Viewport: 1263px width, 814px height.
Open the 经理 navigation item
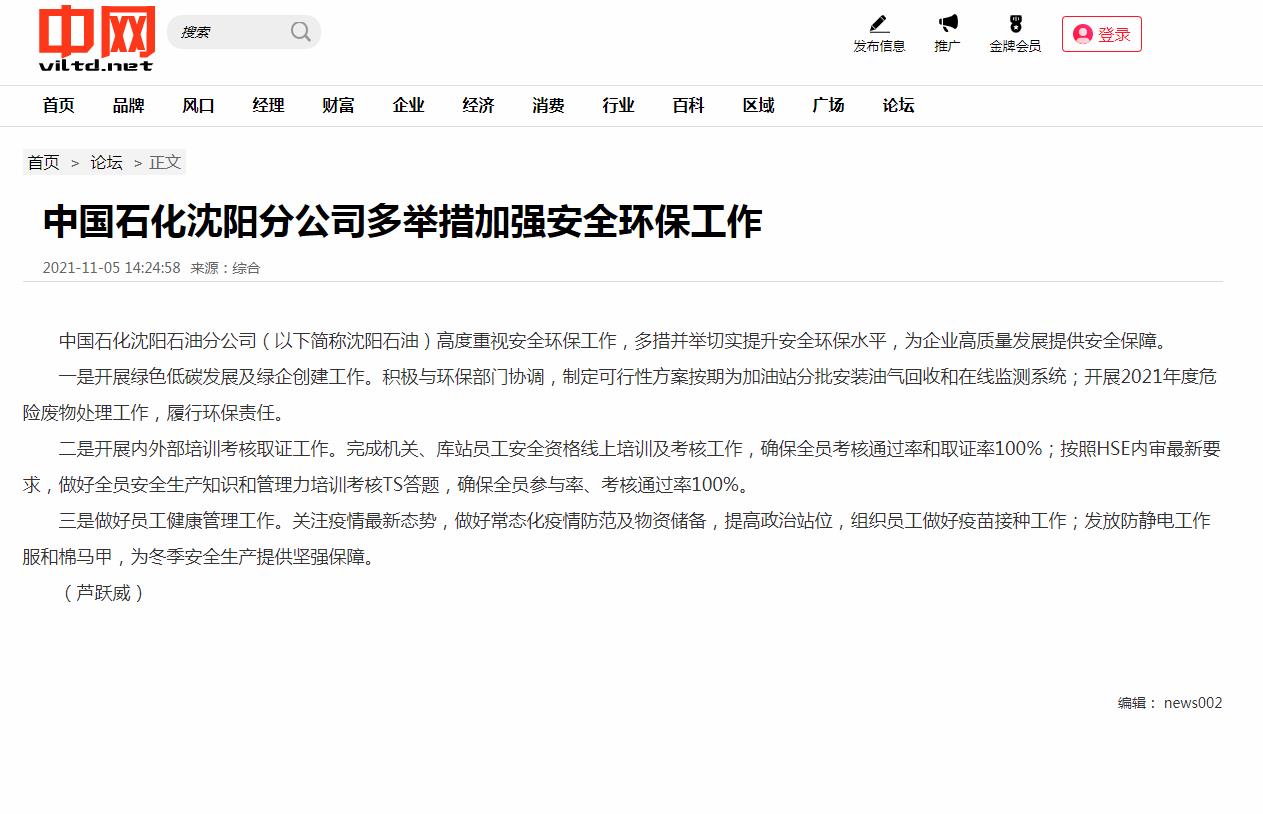pyautogui.click(x=269, y=105)
